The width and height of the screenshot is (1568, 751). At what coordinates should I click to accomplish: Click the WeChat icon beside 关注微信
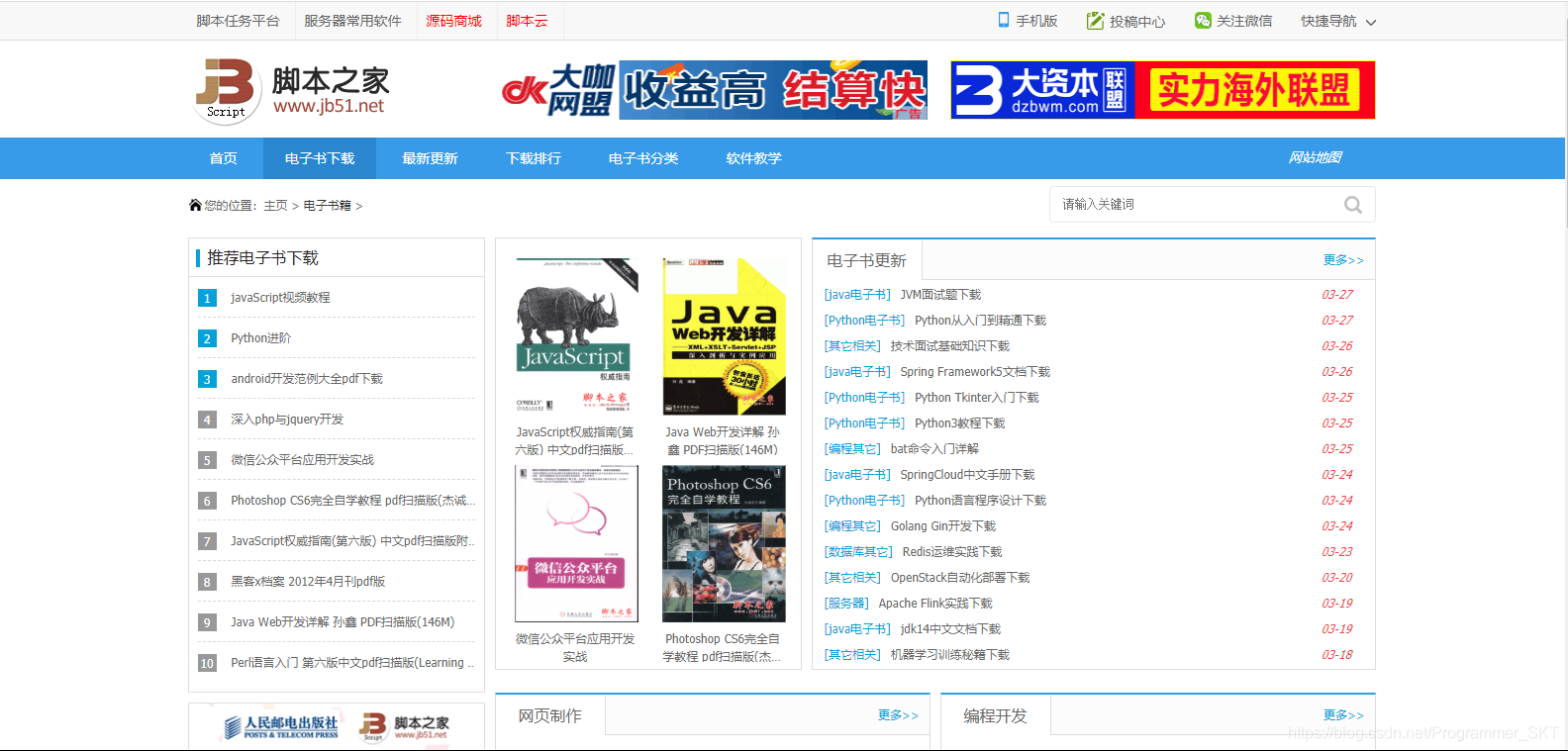[1203, 21]
